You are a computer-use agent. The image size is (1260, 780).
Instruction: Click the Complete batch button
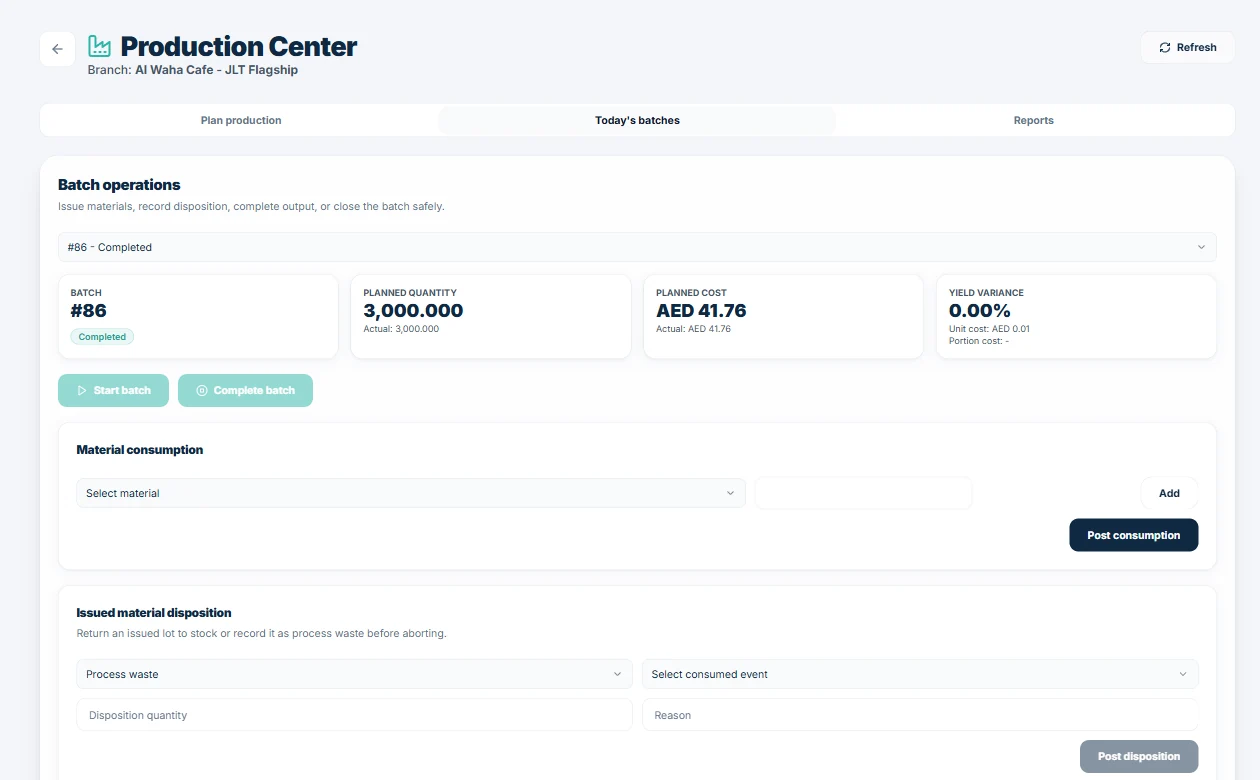click(x=245, y=390)
